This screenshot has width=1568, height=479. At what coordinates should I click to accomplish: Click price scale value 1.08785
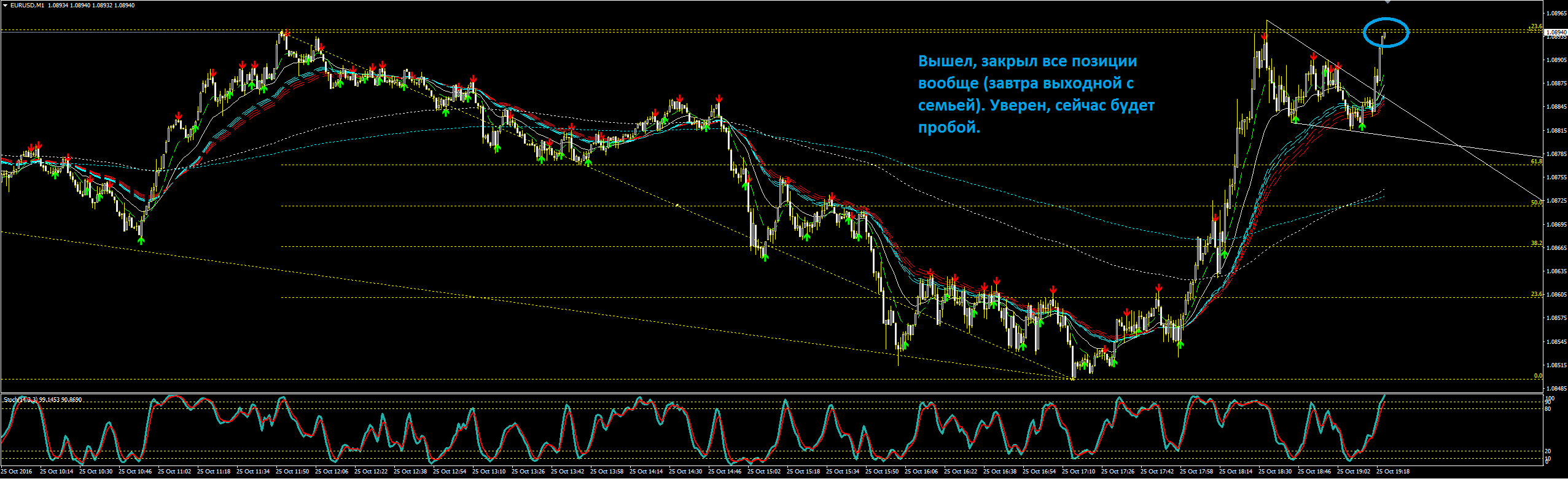[x=1557, y=154]
